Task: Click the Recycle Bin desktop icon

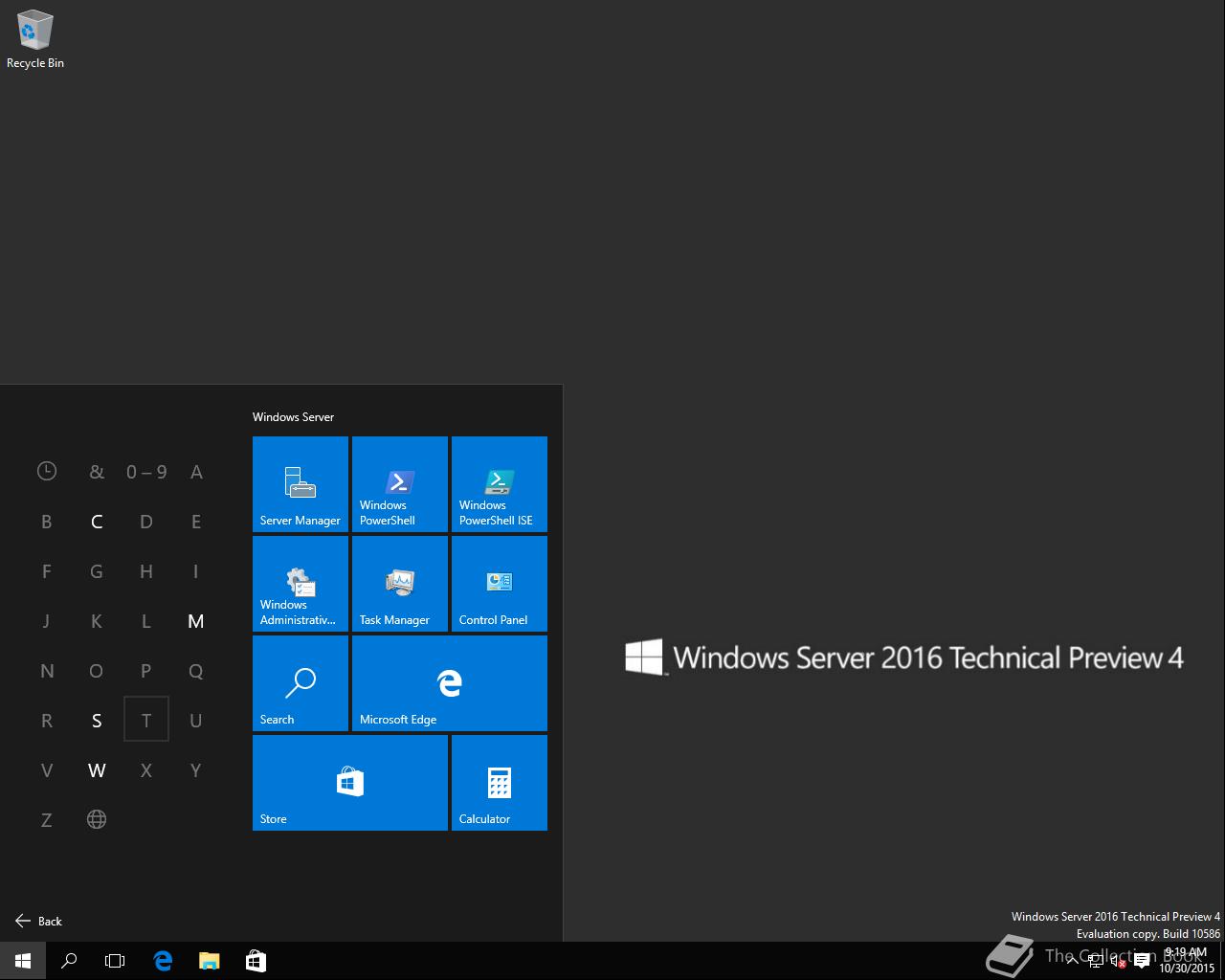Action: tap(35, 40)
